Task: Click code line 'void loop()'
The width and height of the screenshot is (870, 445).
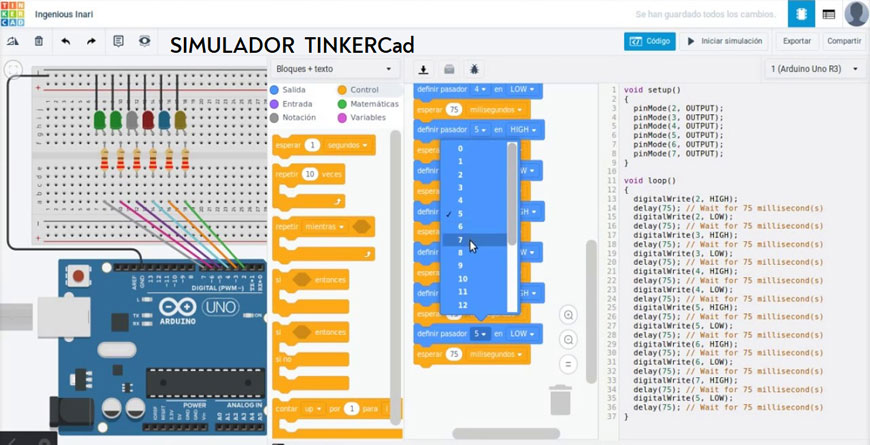Action: point(650,181)
